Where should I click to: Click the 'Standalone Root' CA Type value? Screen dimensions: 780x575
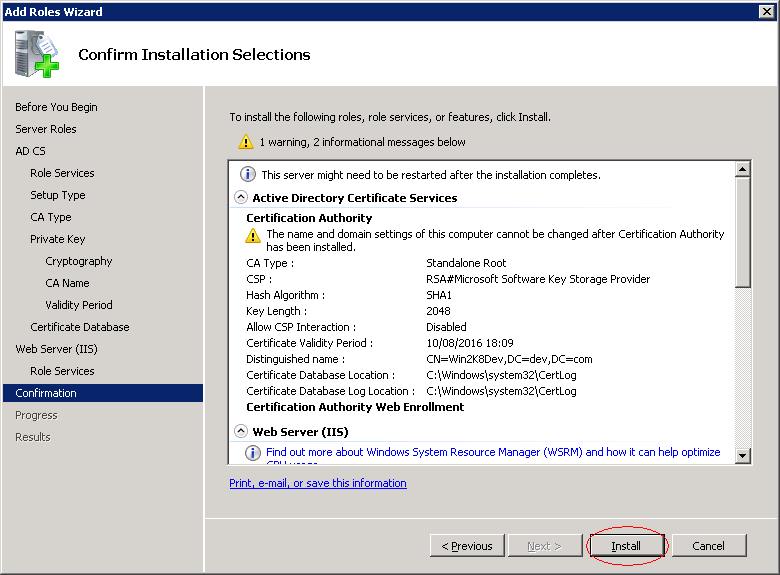pos(466,263)
